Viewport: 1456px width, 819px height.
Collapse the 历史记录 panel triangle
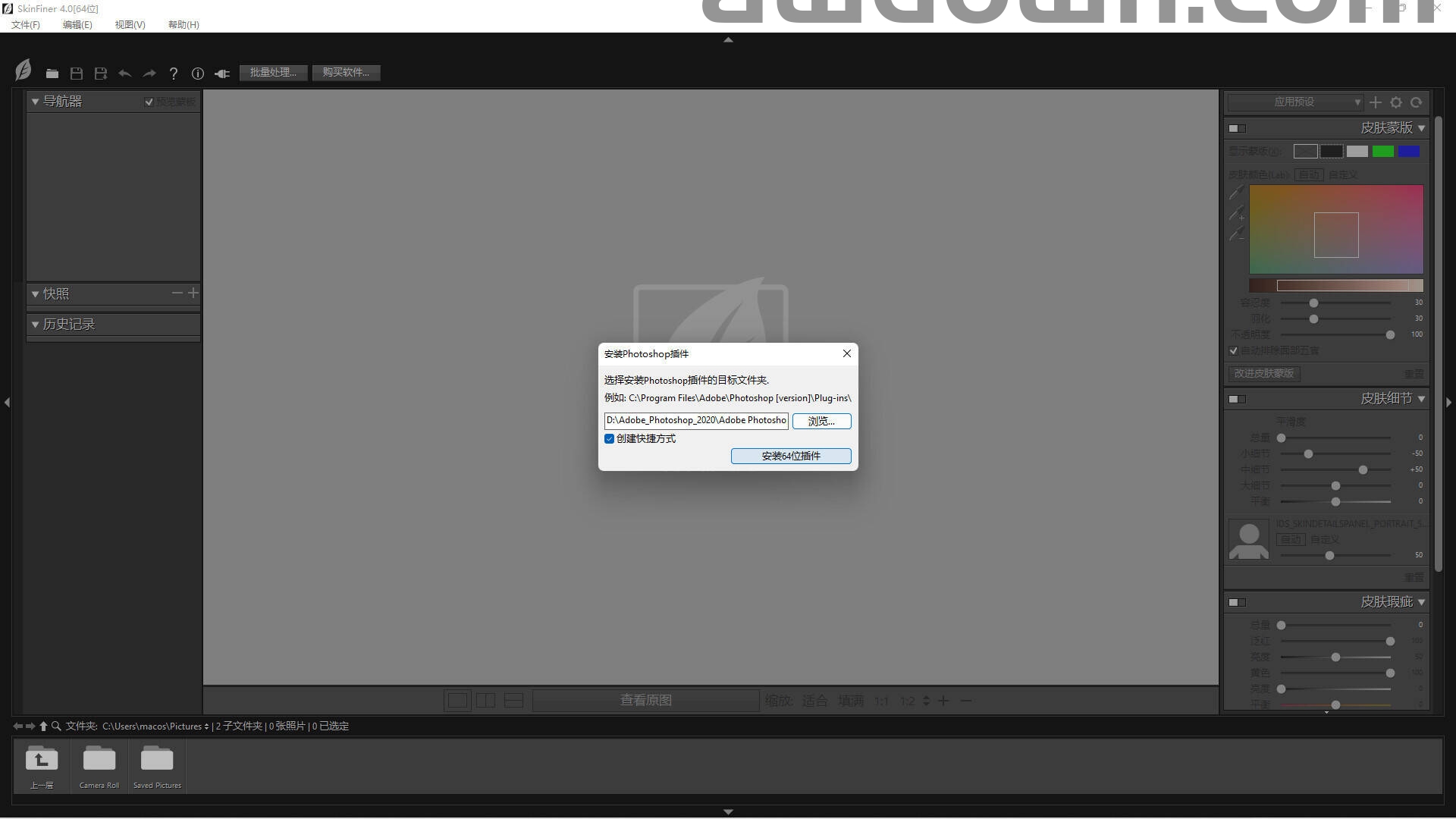(x=35, y=325)
